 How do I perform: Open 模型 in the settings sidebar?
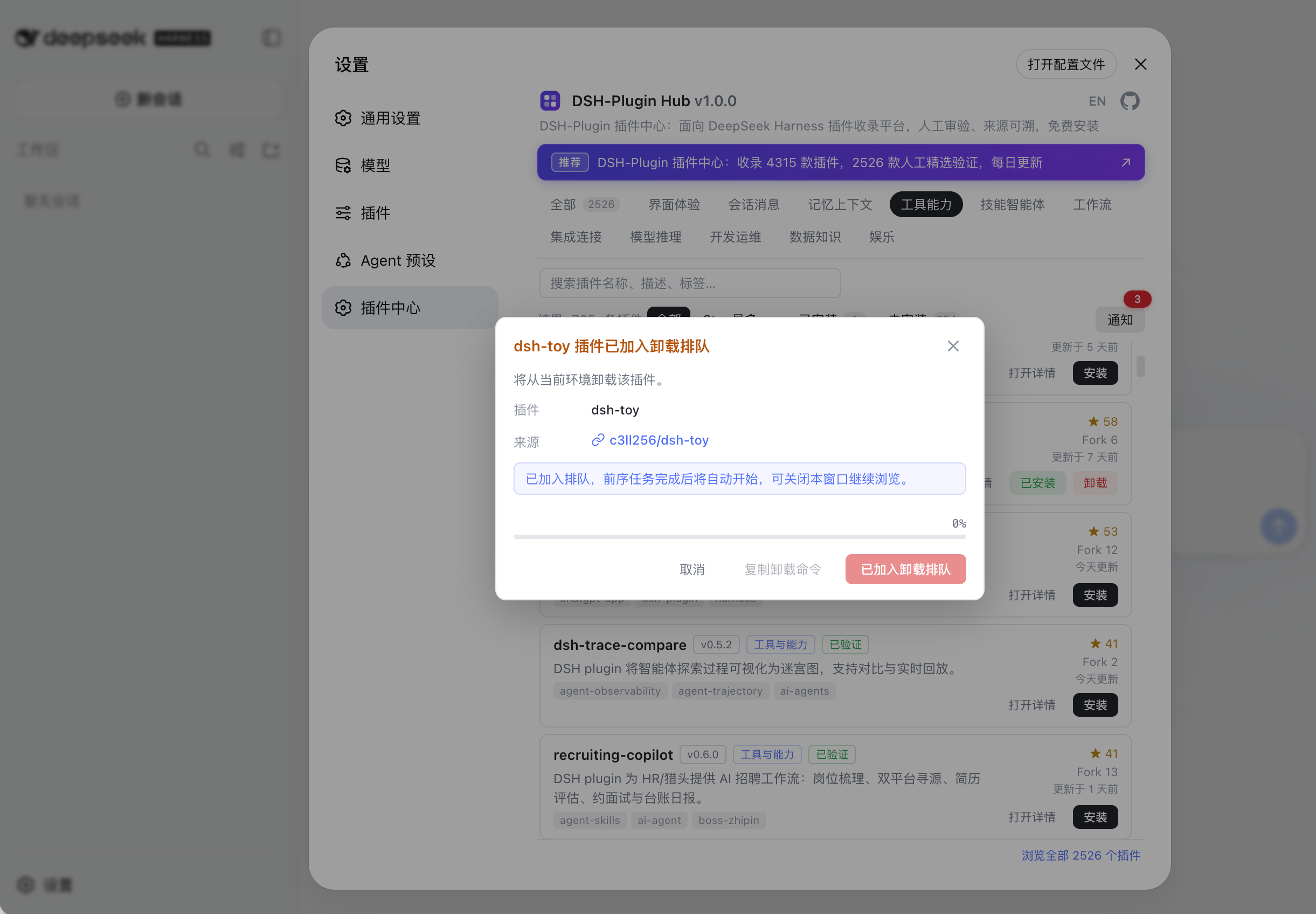[410, 165]
